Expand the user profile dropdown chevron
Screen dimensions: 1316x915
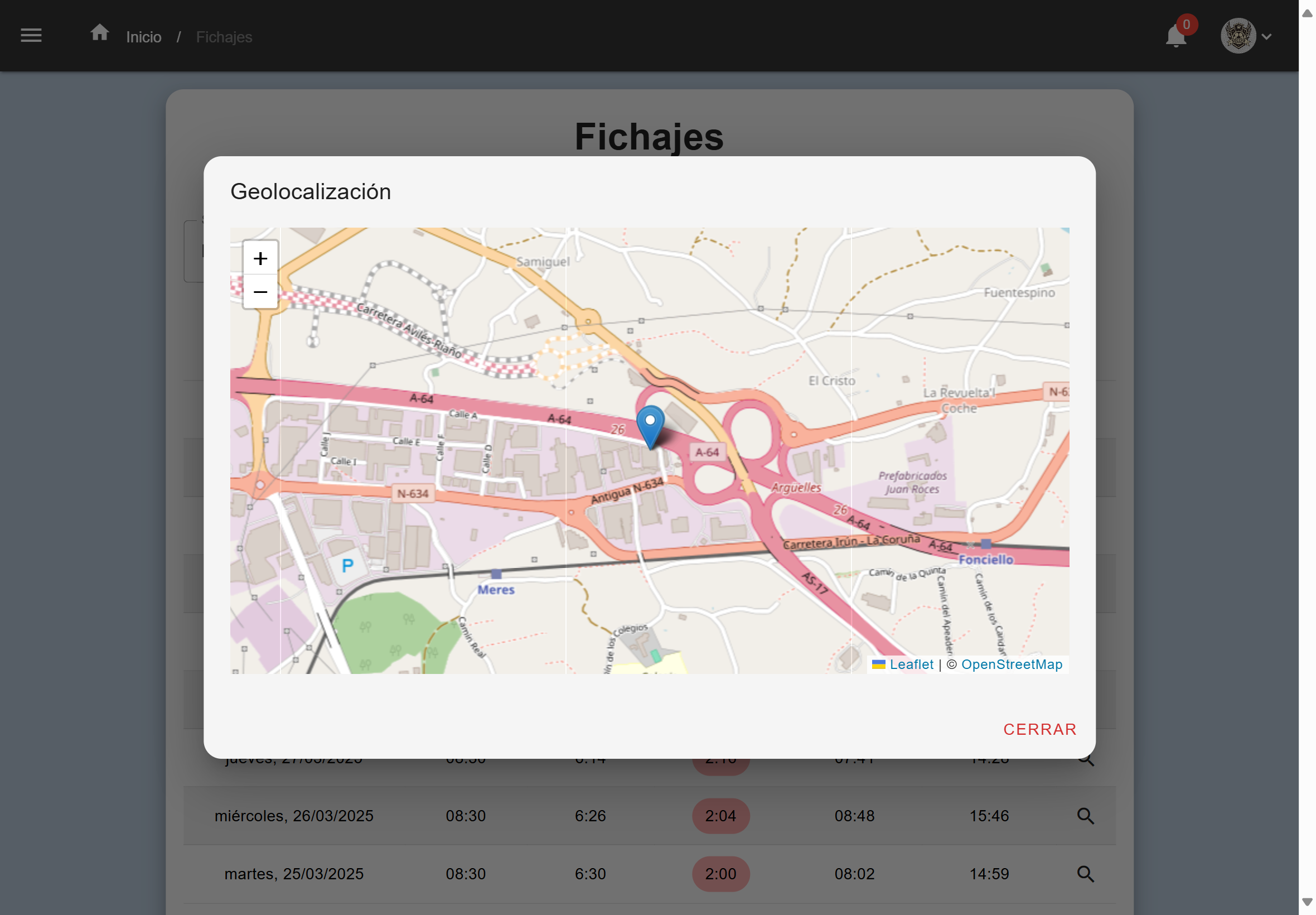[1267, 37]
